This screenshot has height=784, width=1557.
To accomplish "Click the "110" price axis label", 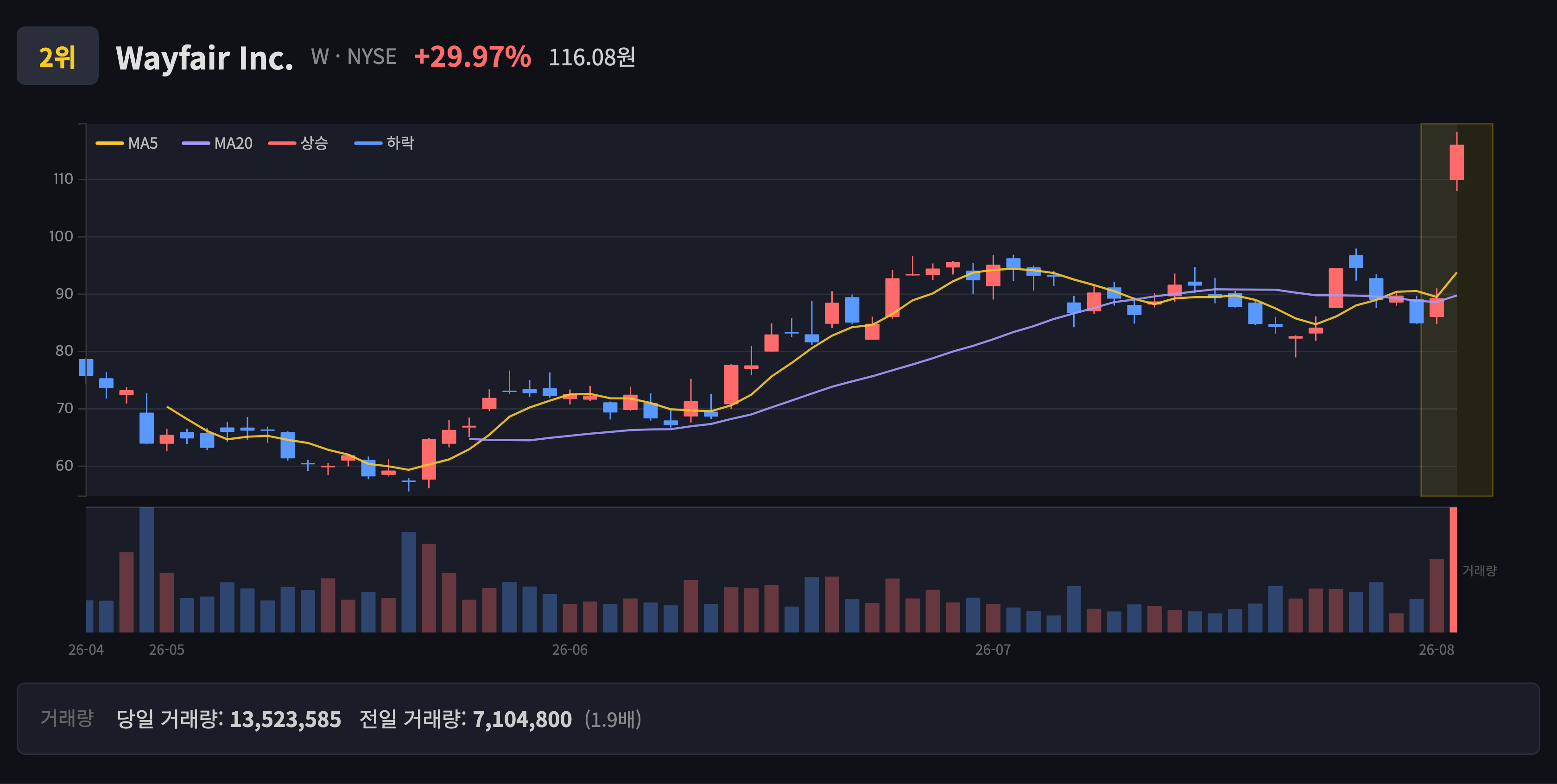I will tap(63, 179).
